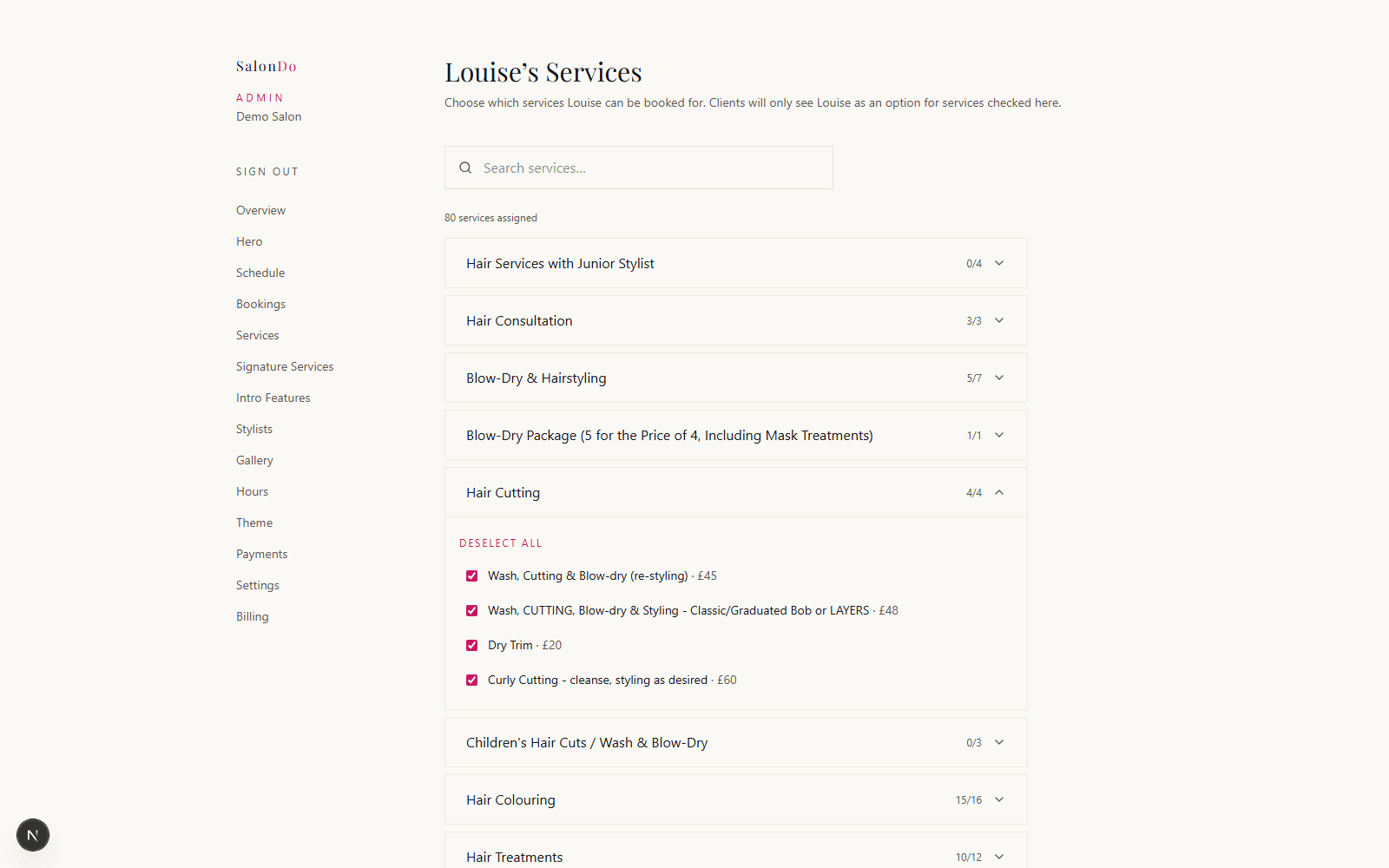1389x868 pixels.
Task: Click Deselect All in Hair Cutting
Action: 501,543
